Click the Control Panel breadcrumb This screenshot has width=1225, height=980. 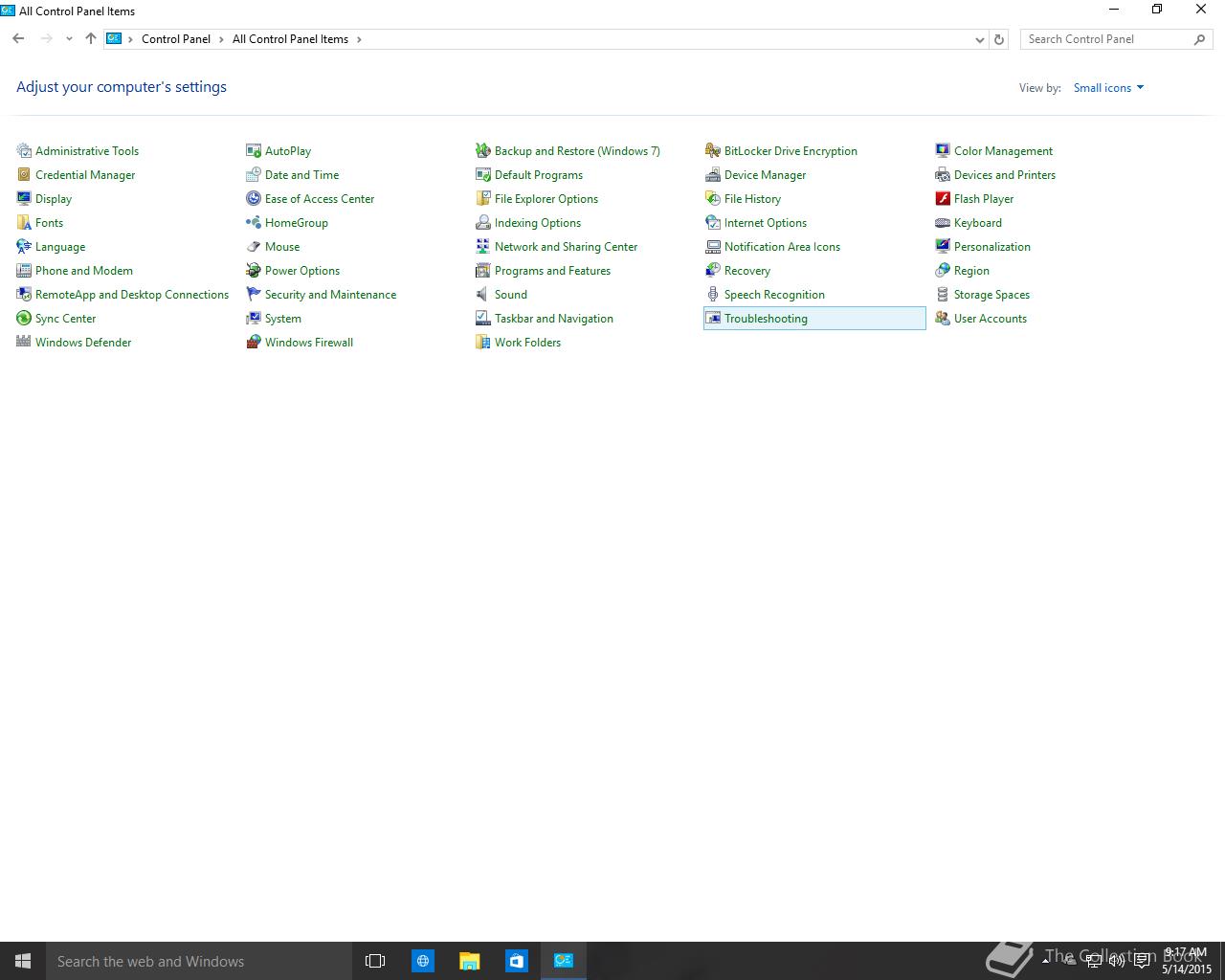pos(176,39)
